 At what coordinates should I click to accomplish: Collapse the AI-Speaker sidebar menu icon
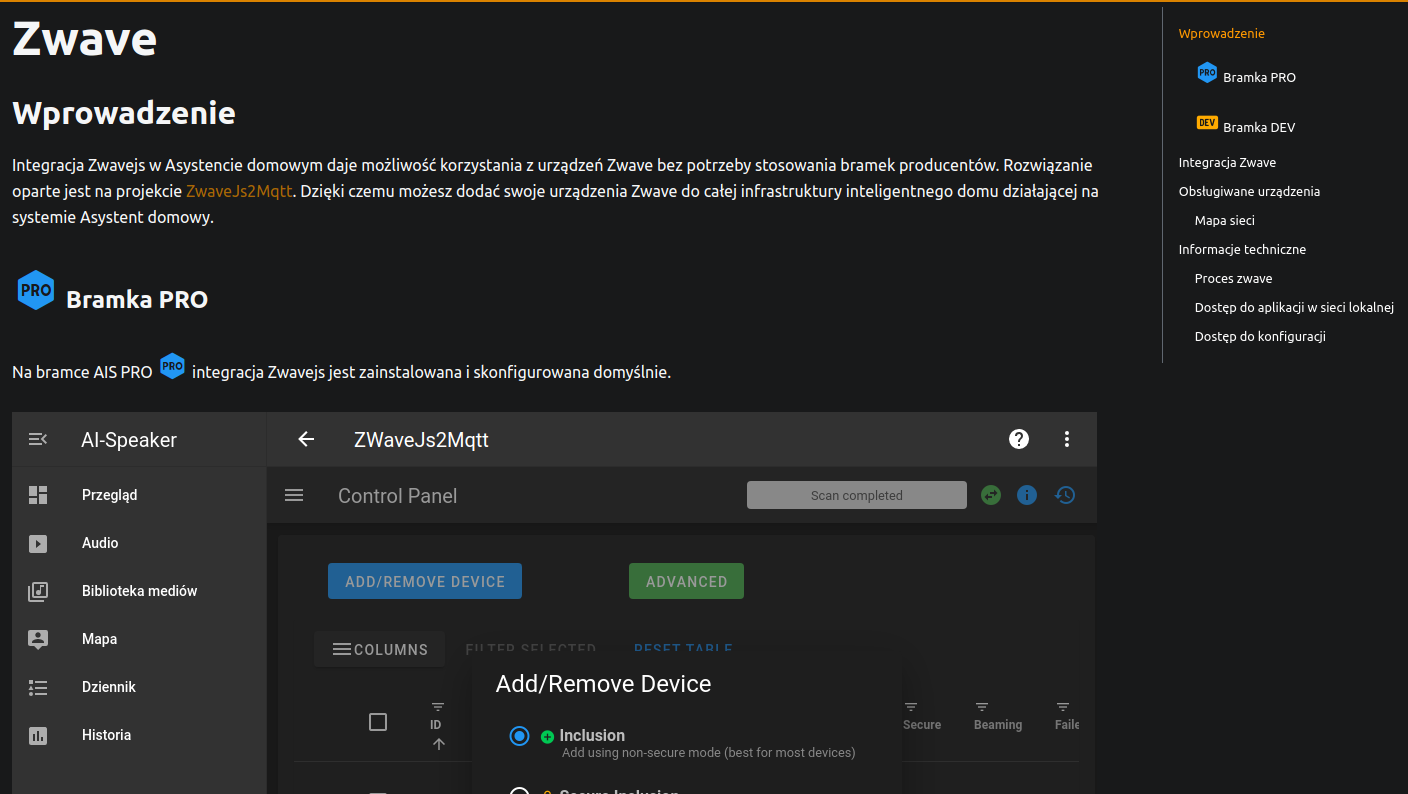coord(38,439)
